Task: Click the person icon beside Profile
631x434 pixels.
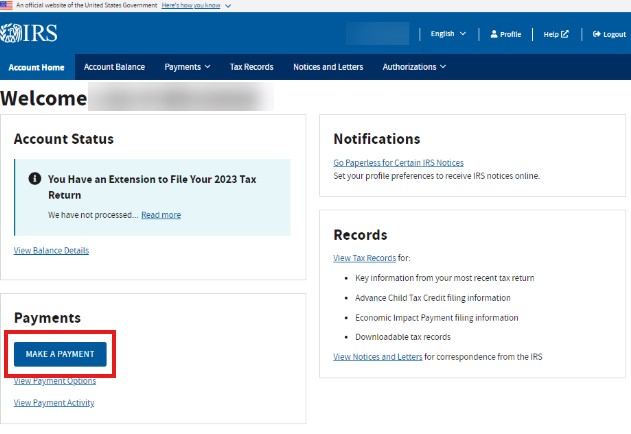Action: [x=494, y=34]
